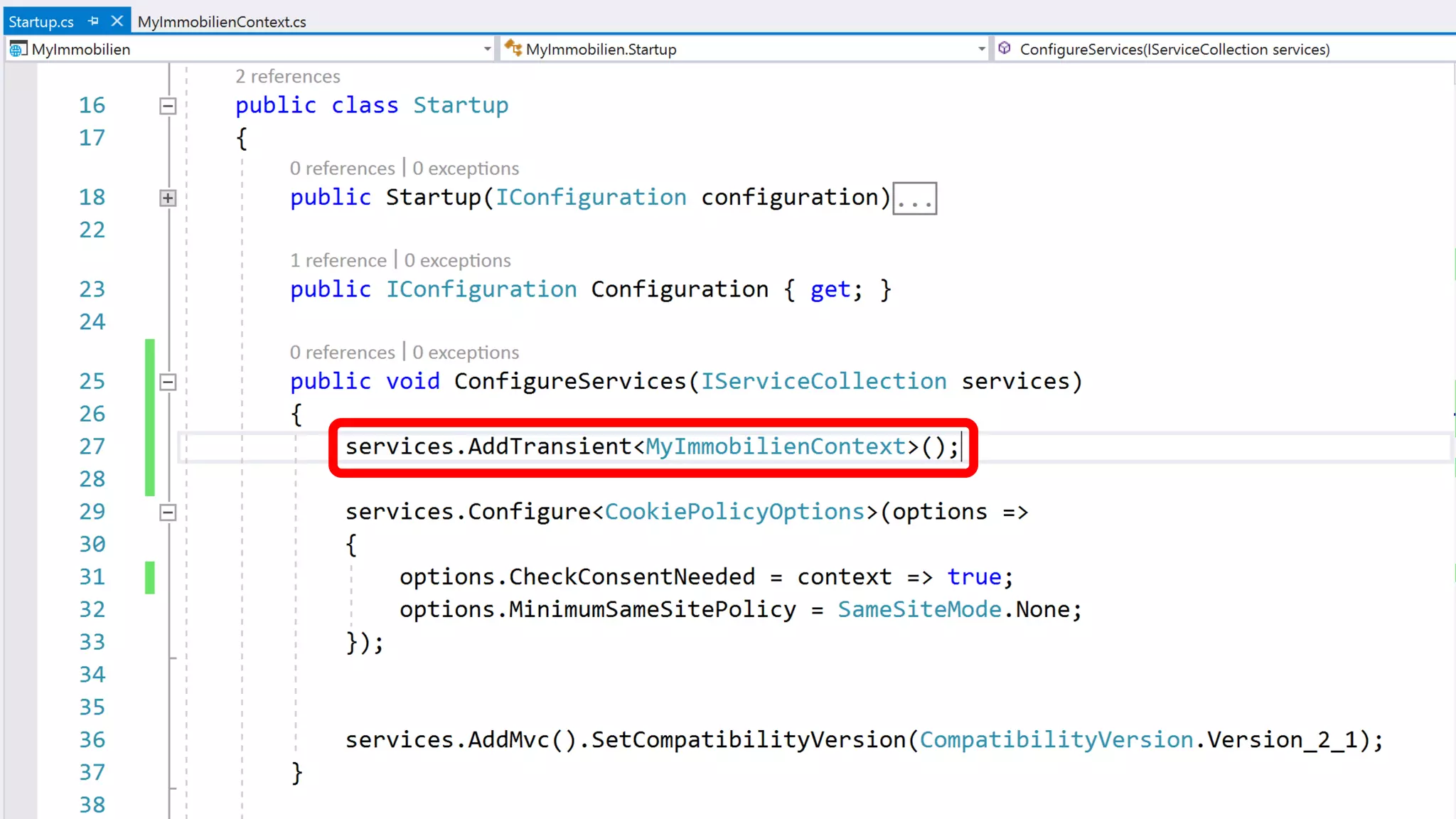Viewport: 1456px width, 819px height.
Task: Select the Startup.cs tab
Action: click(41, 22)
